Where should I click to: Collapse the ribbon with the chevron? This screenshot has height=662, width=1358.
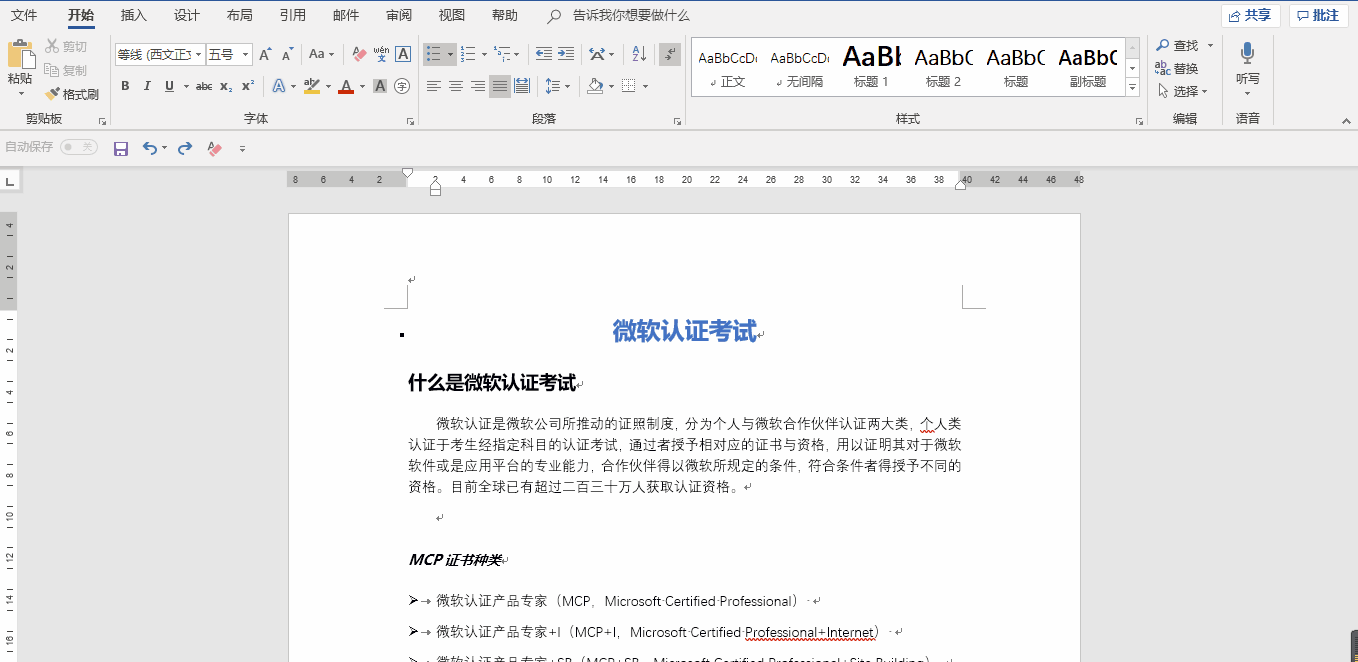[x=1345, y=121]
